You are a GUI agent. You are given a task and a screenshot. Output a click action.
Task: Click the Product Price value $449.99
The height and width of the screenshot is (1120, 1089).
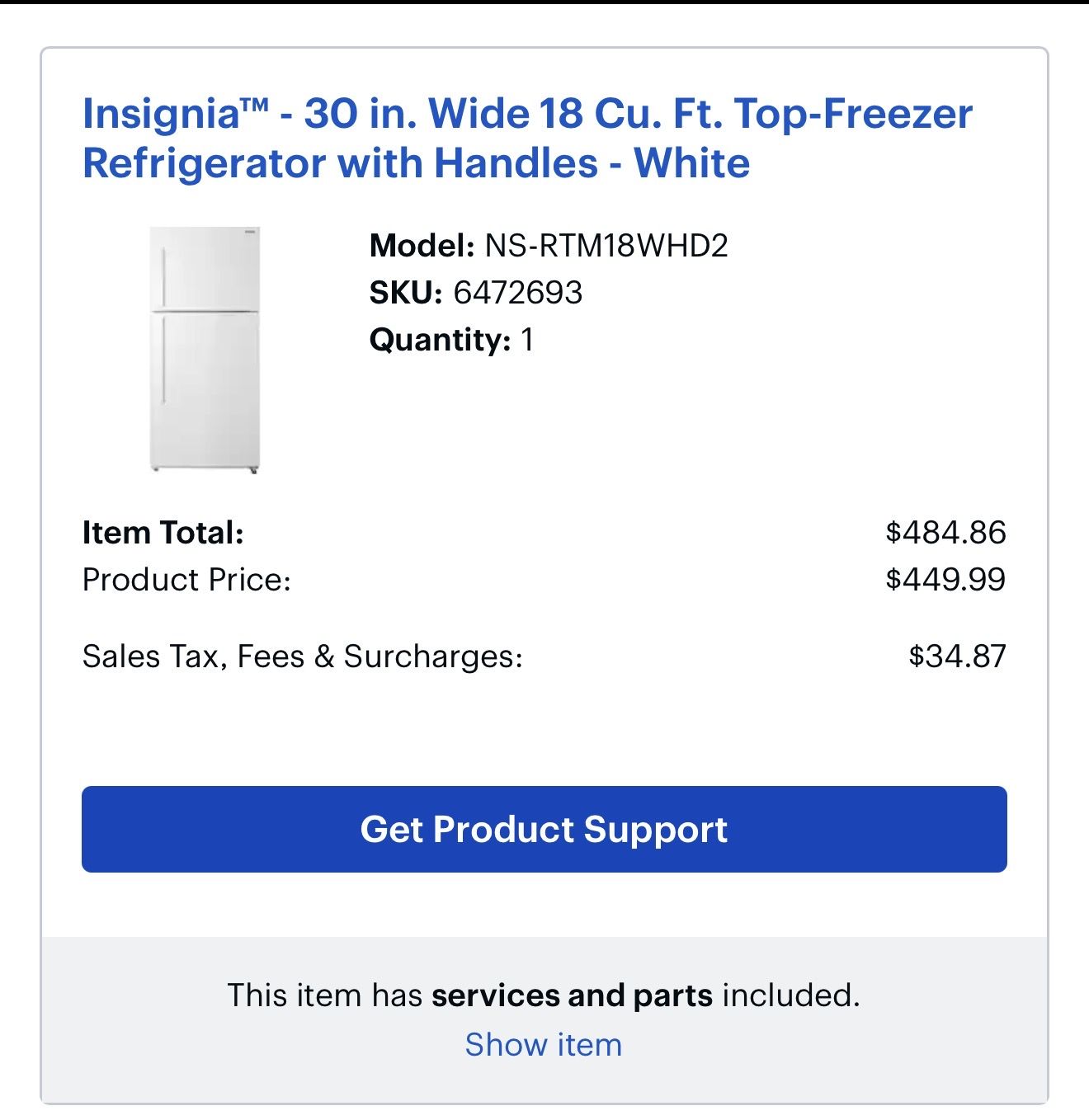[945, 579]
